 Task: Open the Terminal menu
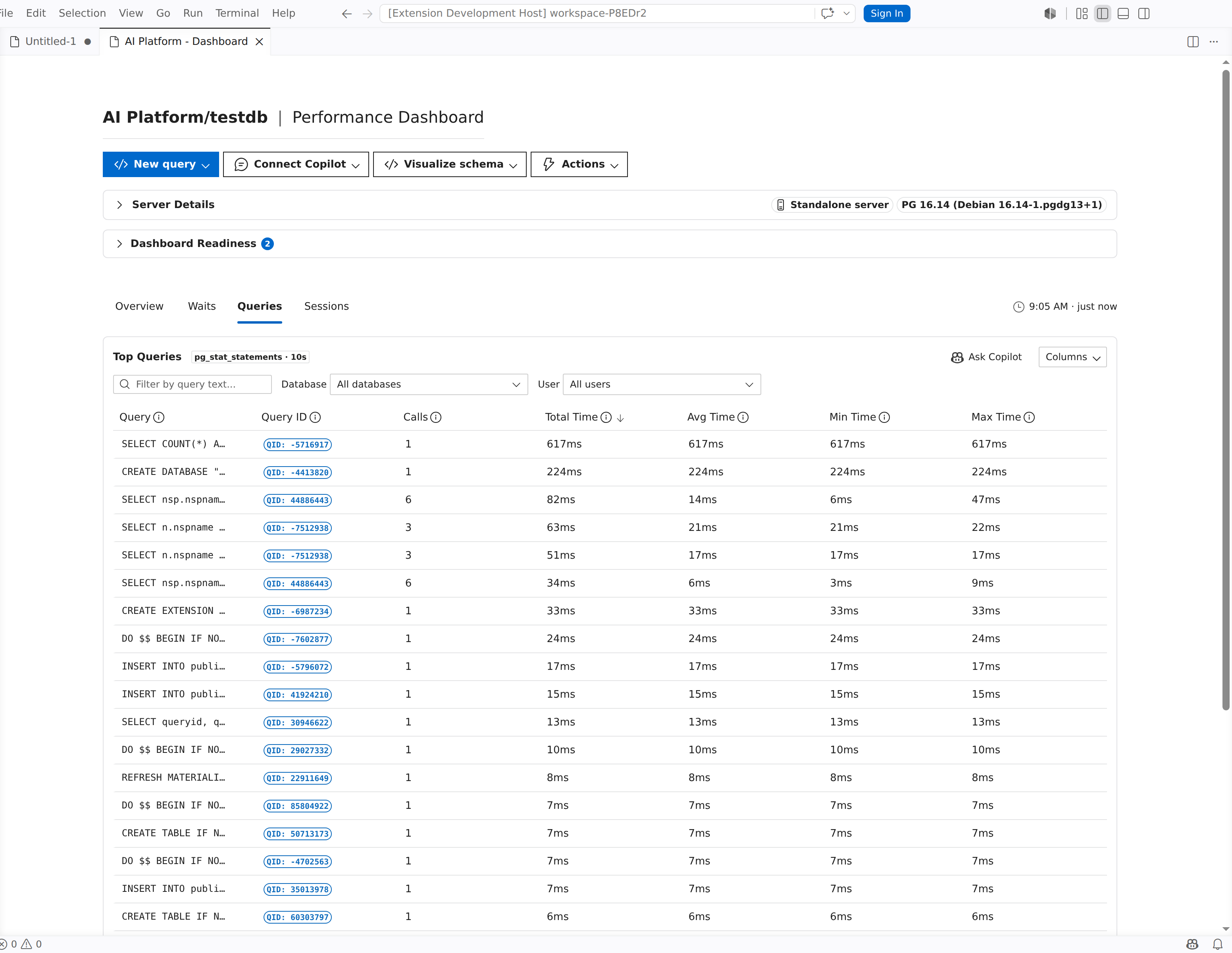[x=237, y=13]
